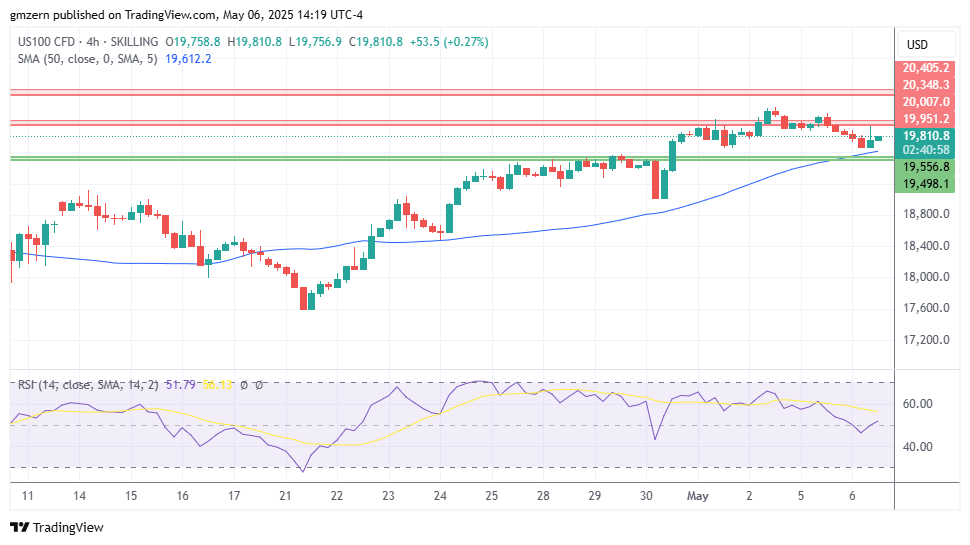Click the RSI 40.00 scale label
The height and width of the screenshot is (545, 970).
click(x=918, y=447)
